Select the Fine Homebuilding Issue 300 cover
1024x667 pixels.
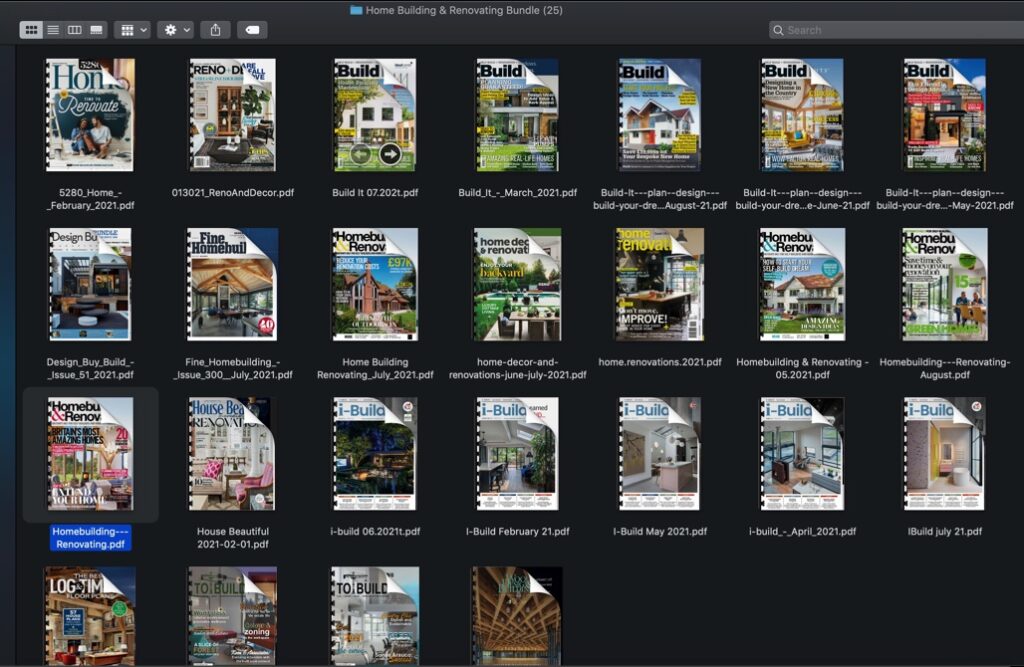coord(233,283)
